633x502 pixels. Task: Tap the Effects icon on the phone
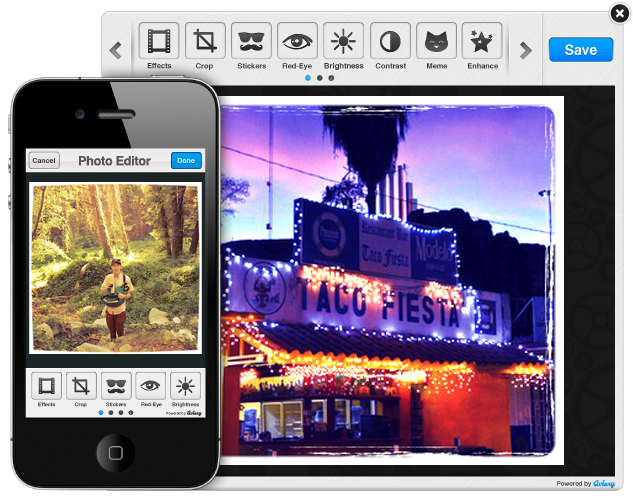(x=46, y=386)
